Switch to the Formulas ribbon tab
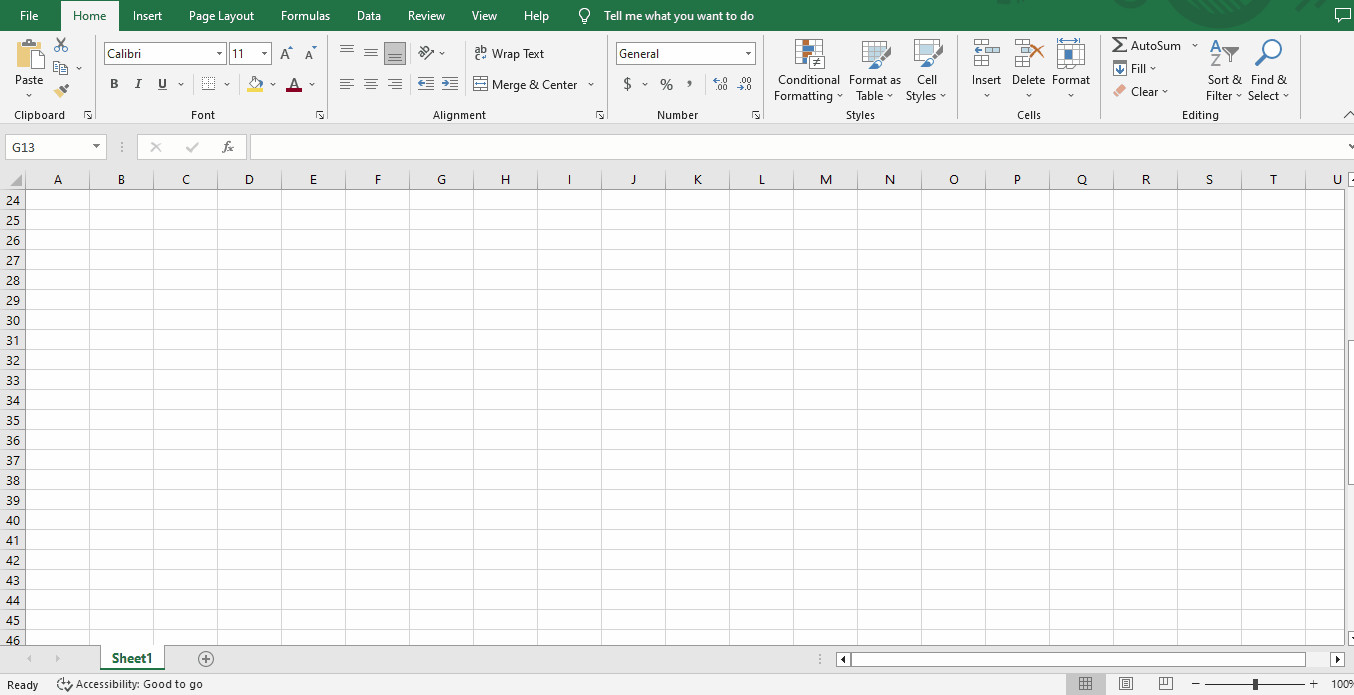1354x695 pixels. tap(305, 15)
